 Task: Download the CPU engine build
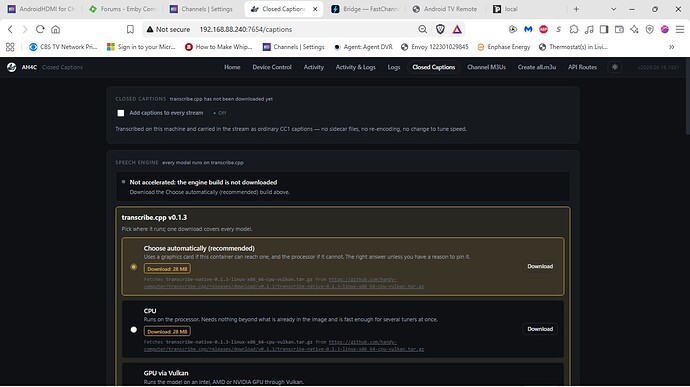pyautogui.click(x=540, y=329)
